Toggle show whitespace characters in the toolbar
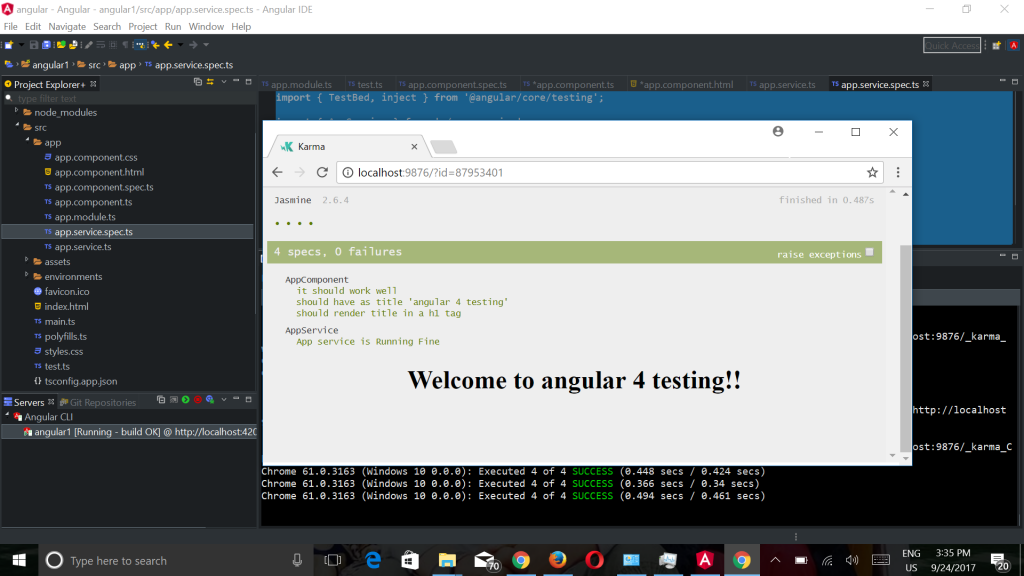 click(123, 45)
